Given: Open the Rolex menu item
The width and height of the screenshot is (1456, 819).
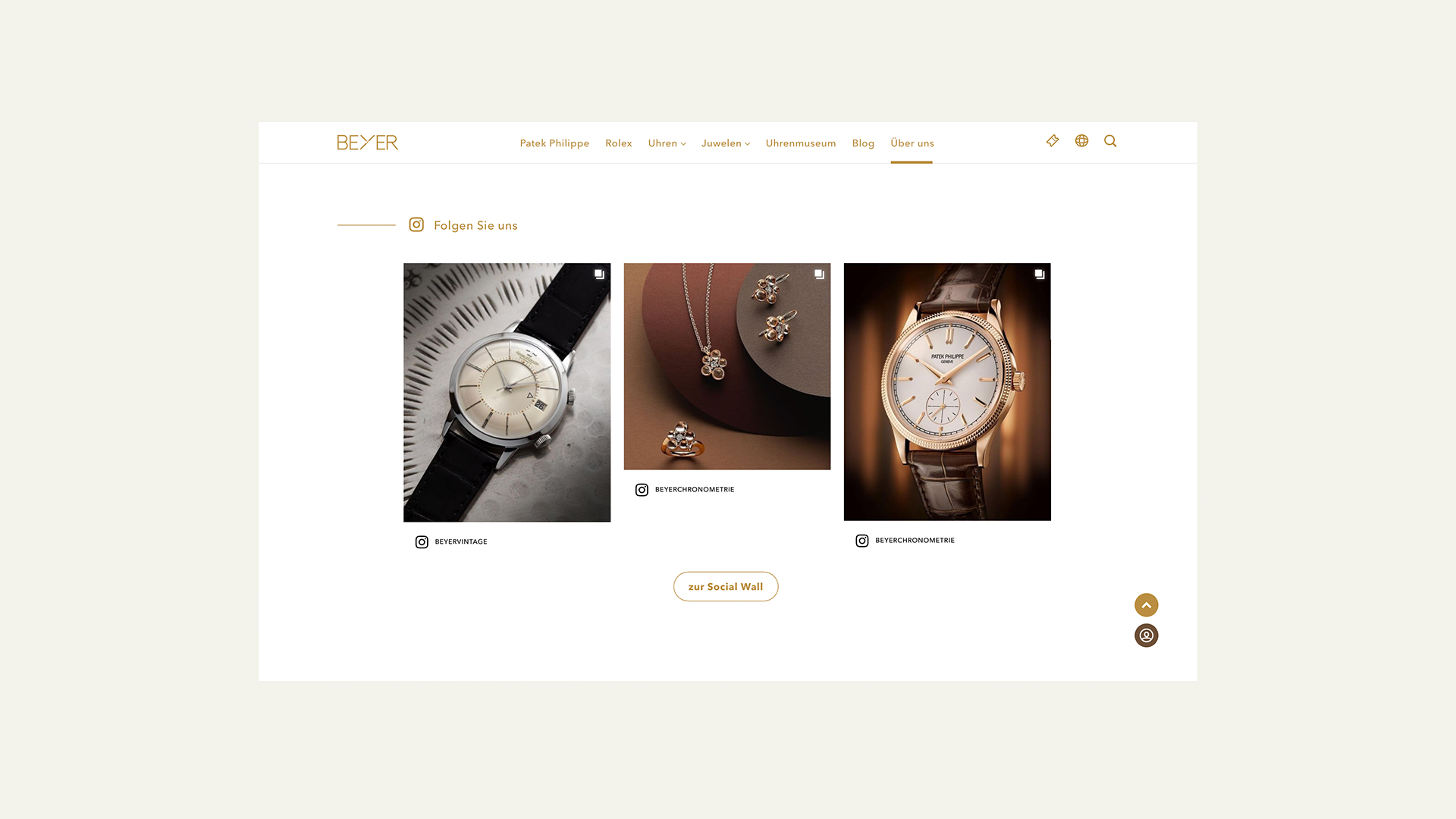Looking at the screenshot, I should coord(618,143).
